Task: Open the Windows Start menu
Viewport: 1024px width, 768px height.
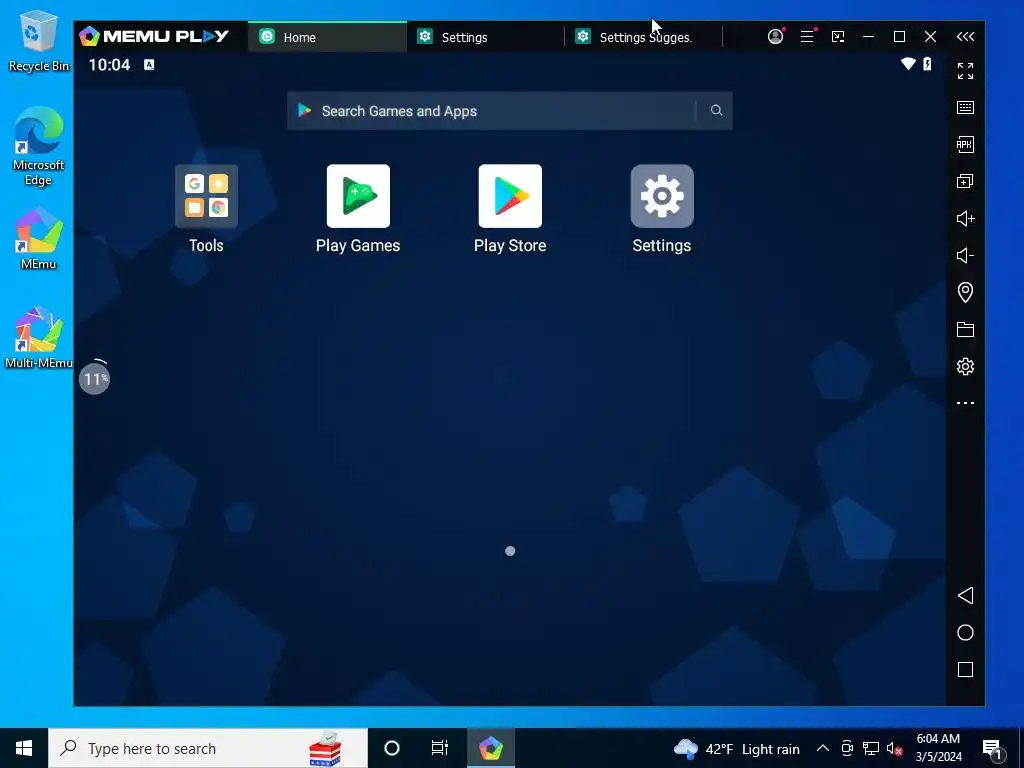Action: pyautogui.click(x=24, y=748)
